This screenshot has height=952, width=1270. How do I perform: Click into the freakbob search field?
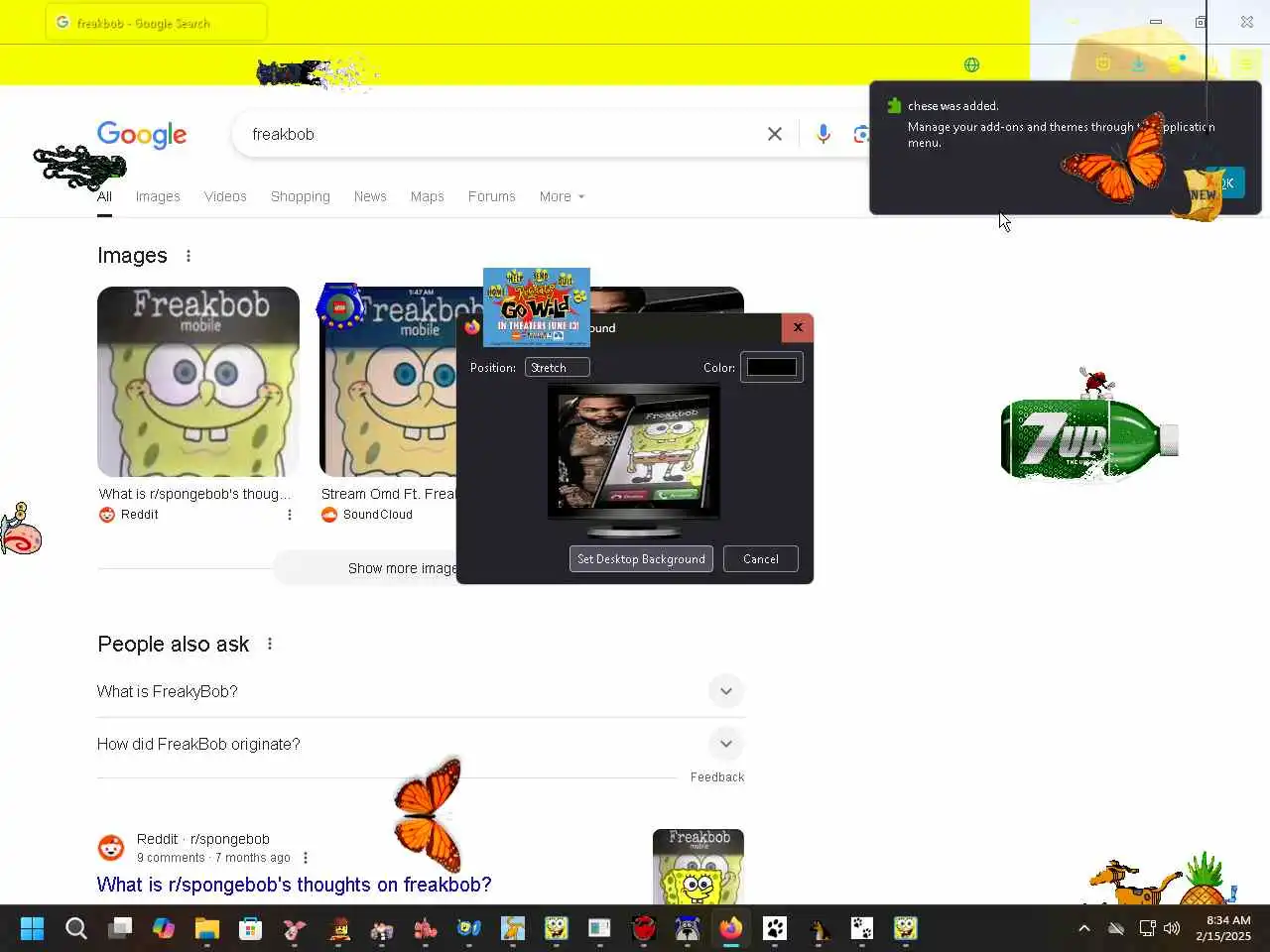click(x=501, y=134)
